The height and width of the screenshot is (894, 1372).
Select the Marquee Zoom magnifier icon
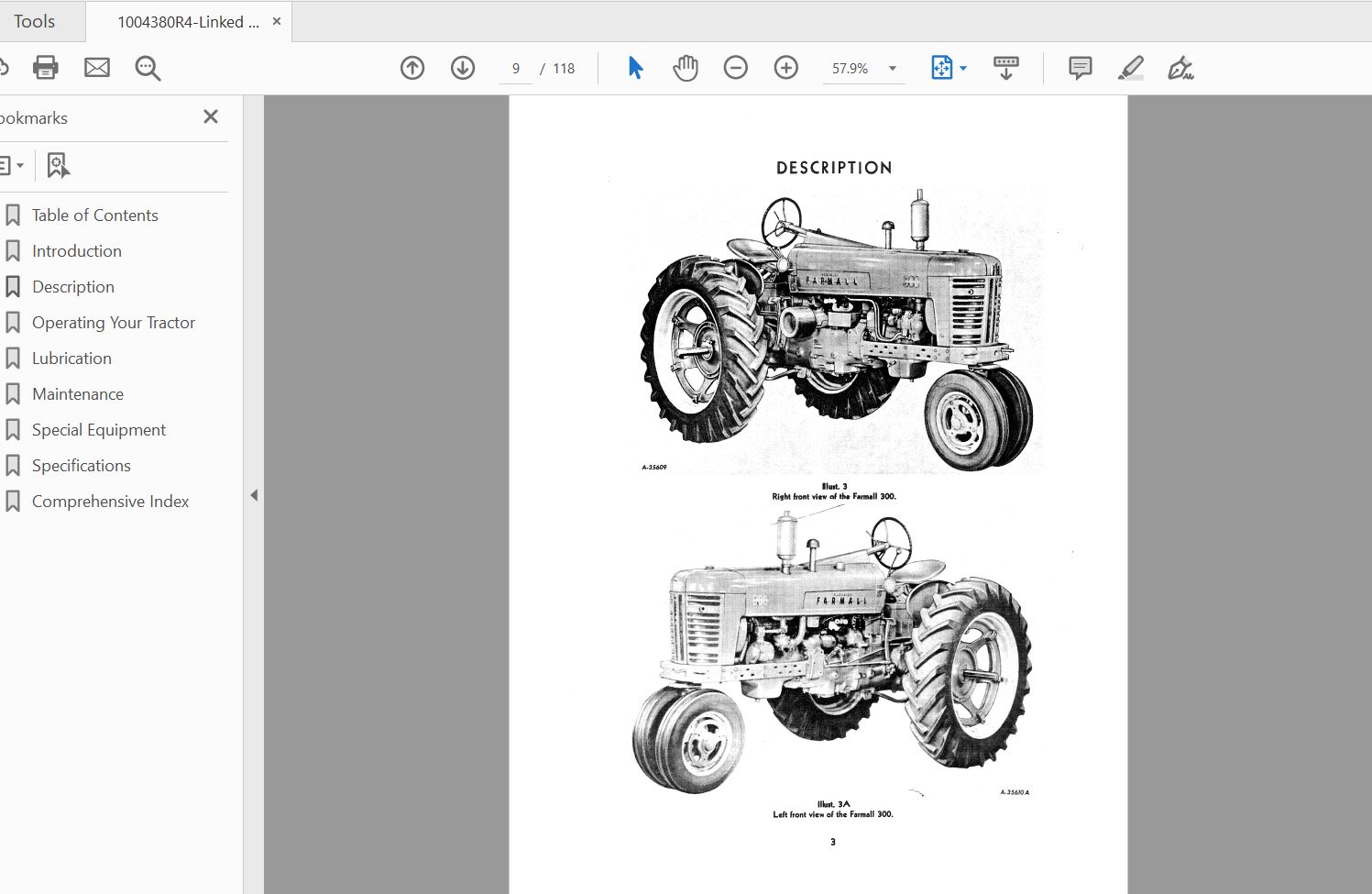147,67
